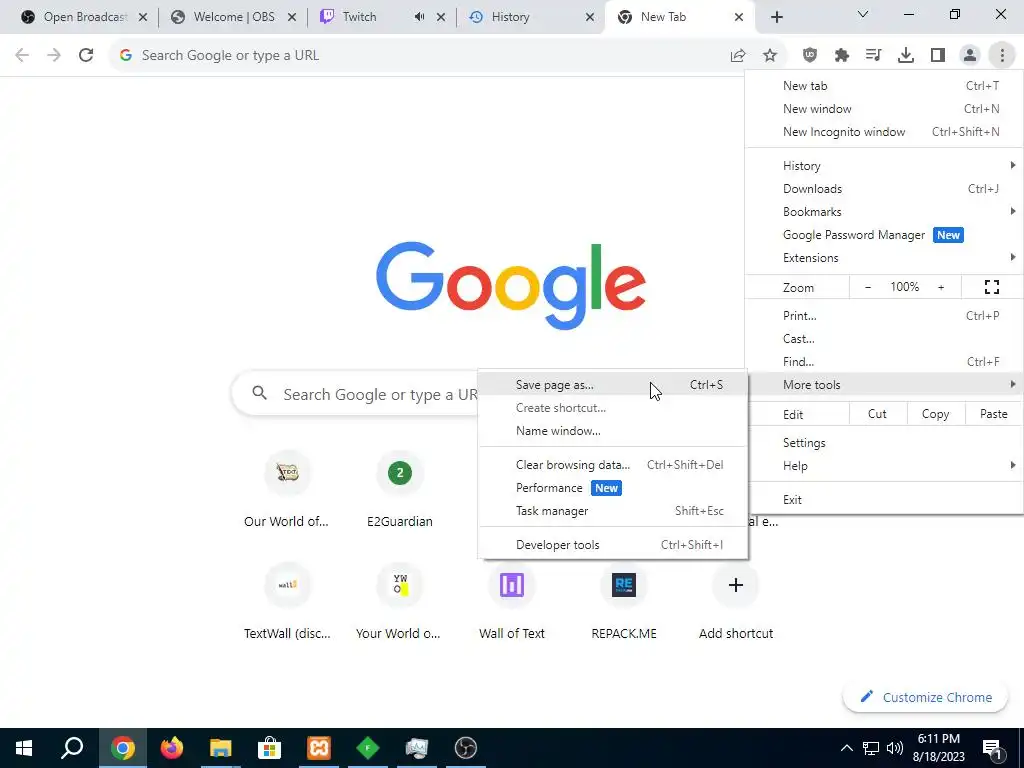
Task: Select Print... from the menu
Action: (884, 315)
